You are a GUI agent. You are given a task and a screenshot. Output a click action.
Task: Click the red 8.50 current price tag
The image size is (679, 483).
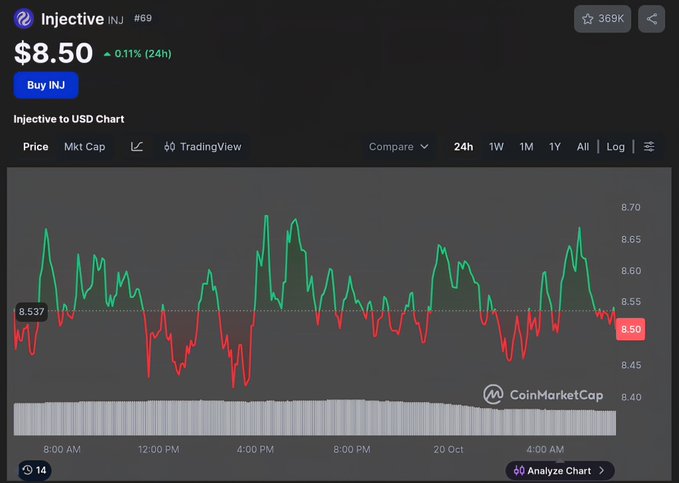tap(630, 329)
